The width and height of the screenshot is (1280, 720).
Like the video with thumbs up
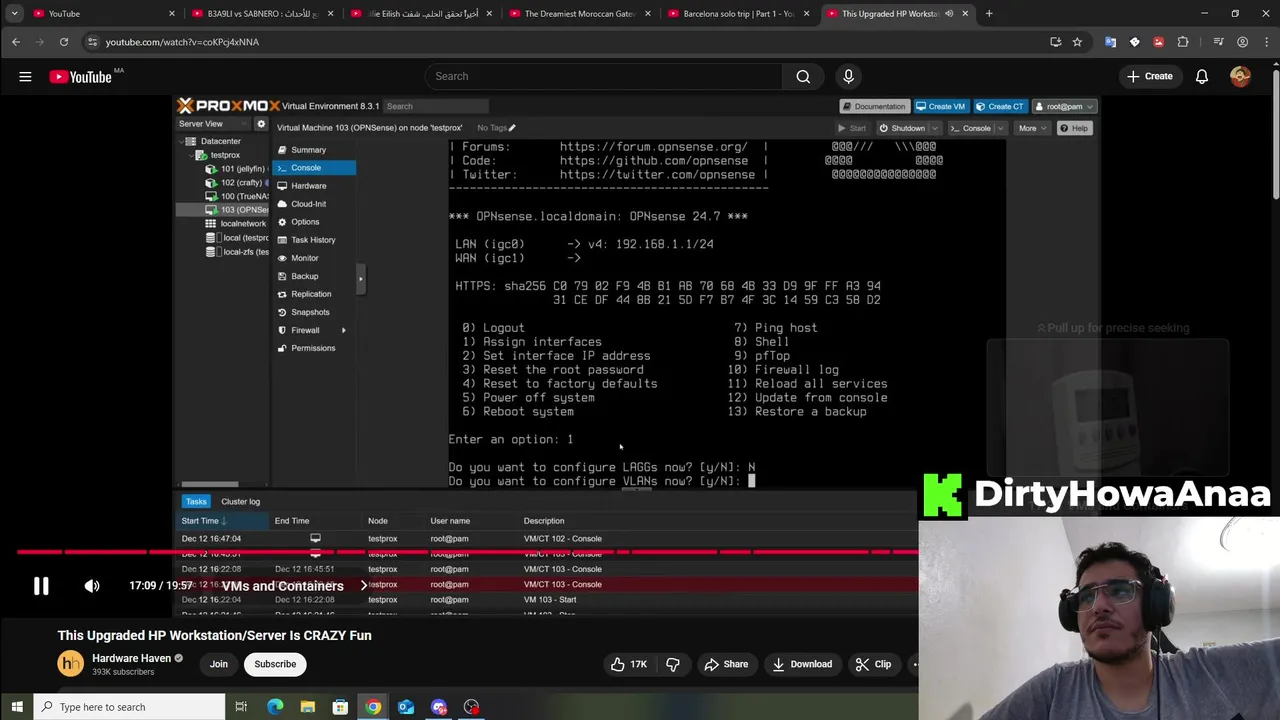coord(629,664)
